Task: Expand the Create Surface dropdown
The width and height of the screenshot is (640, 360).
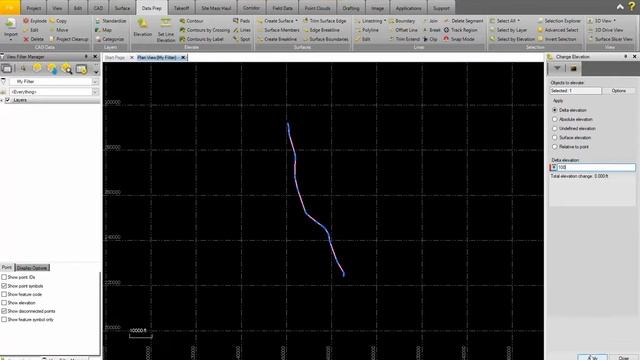Action: (296, 21)
